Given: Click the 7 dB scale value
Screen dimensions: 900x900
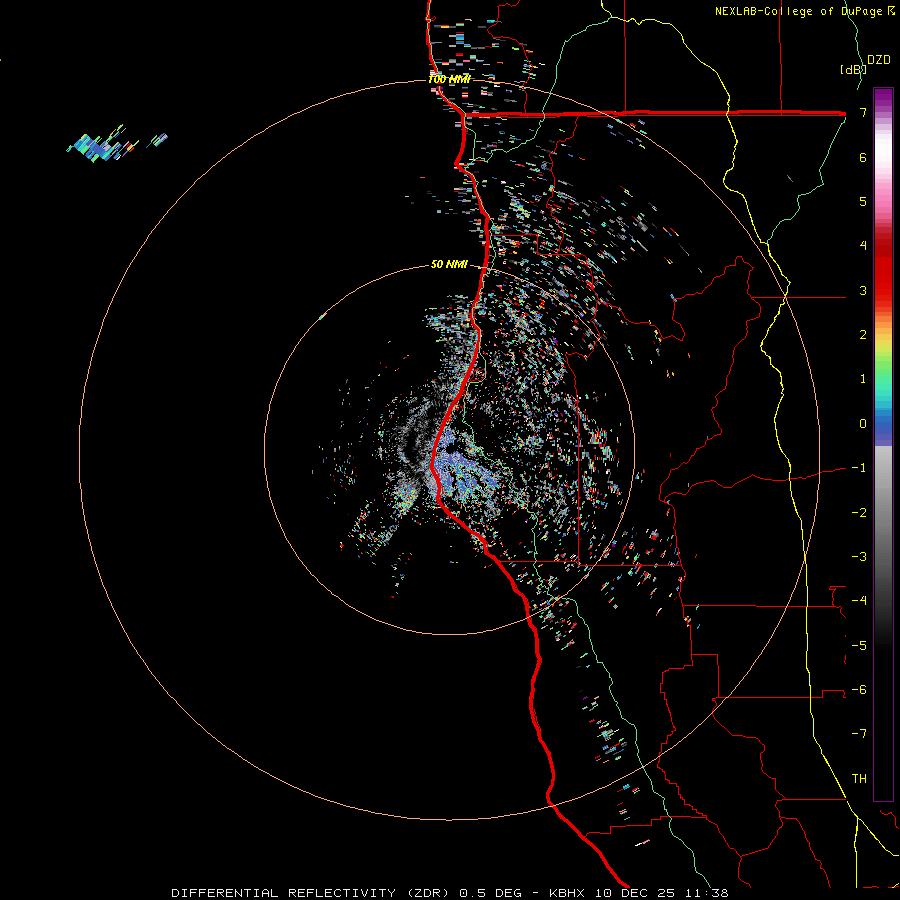Looking at the screenshot, I should tap(863, 112).
